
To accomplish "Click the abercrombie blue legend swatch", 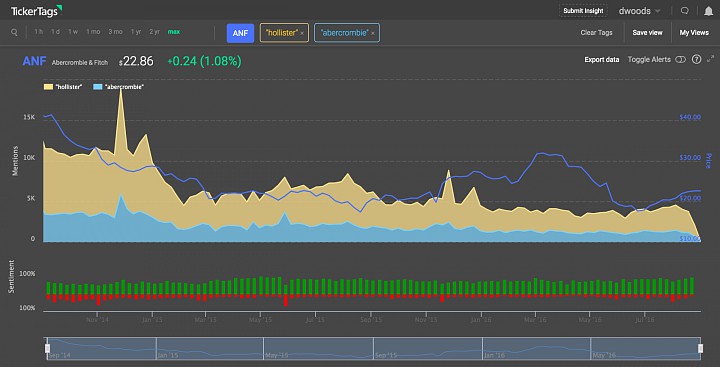I will pyautogui.click(x=97, y=87).
